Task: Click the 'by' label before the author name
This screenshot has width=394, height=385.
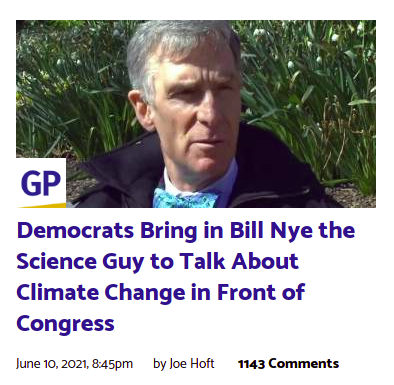Action: pos(160,364)
